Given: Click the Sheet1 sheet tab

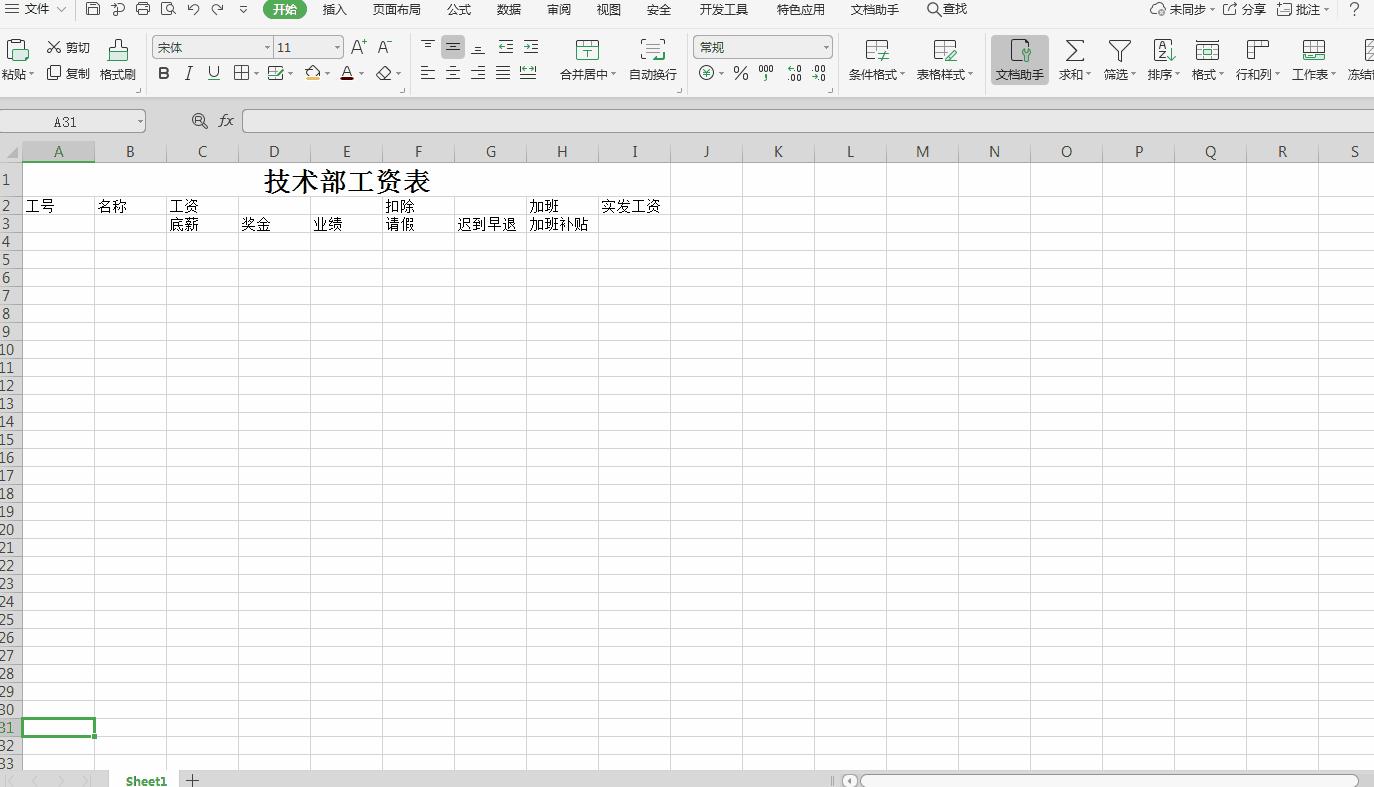Looking at the screenshot, I should coord(145,780).
